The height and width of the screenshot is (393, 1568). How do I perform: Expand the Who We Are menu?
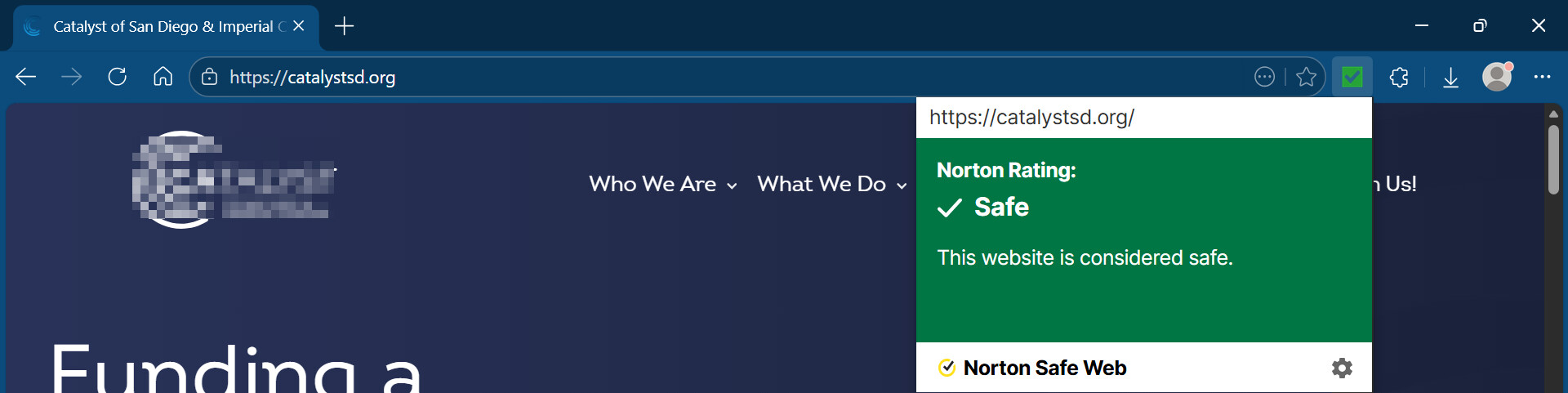(x=662, y=184)
